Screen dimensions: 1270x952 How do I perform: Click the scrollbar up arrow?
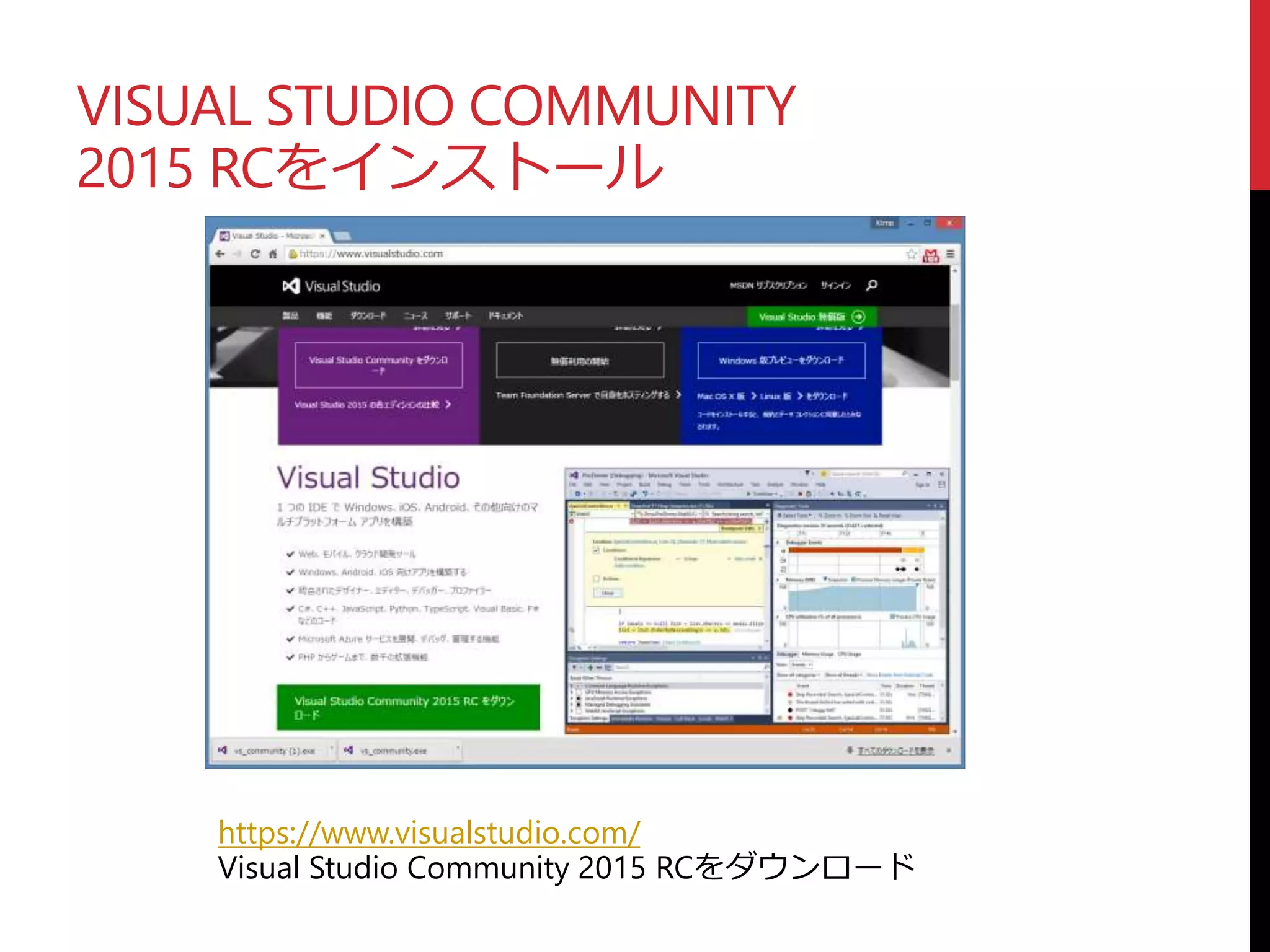[x=955, y=271]
